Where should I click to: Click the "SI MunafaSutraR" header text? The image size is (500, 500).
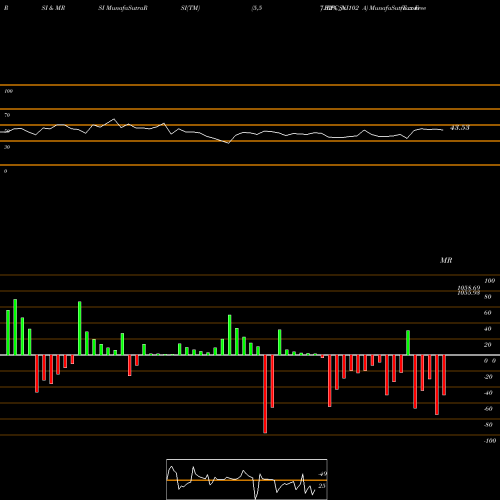tap(123, 8)
